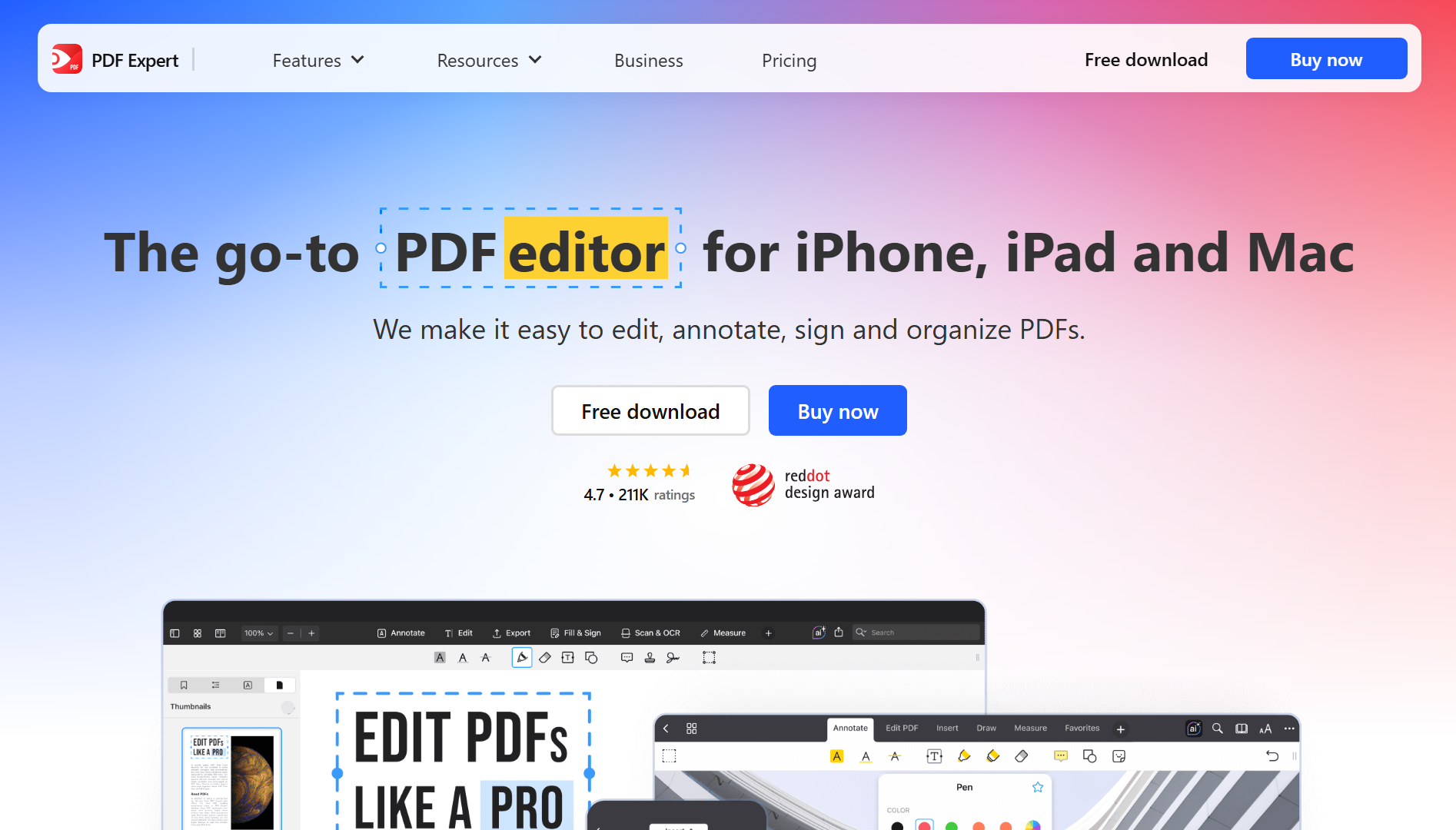1456x830 pixels.
Task: Select the Text Box tool
Action: (568, 658)
